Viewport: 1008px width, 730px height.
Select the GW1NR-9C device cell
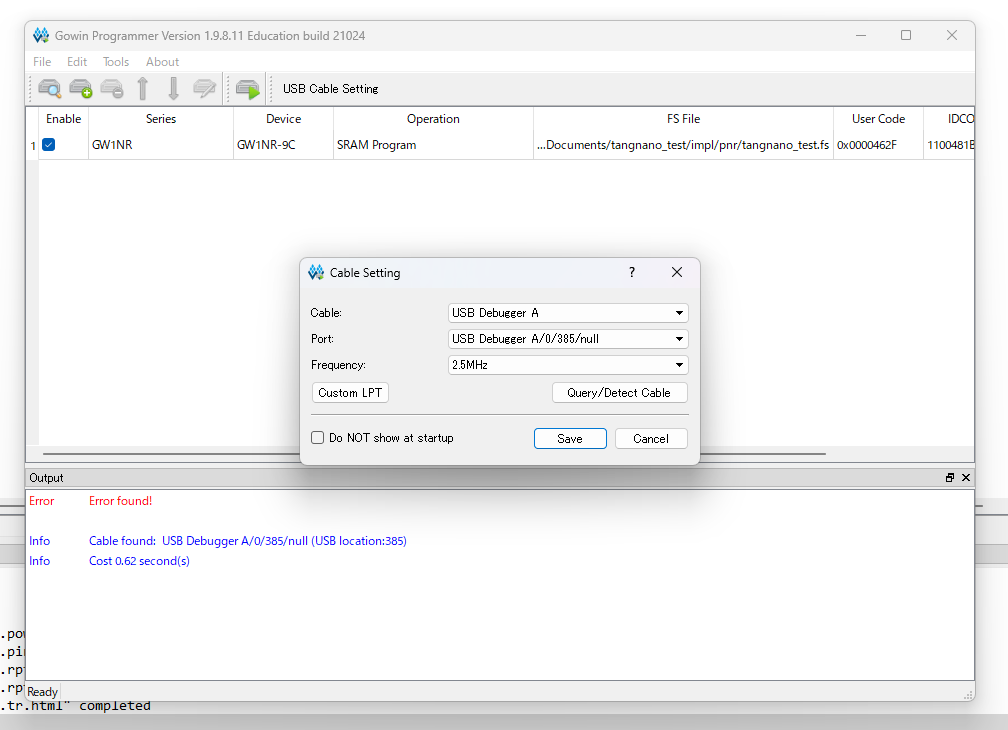pyautogui.click(x=284, y=145)
